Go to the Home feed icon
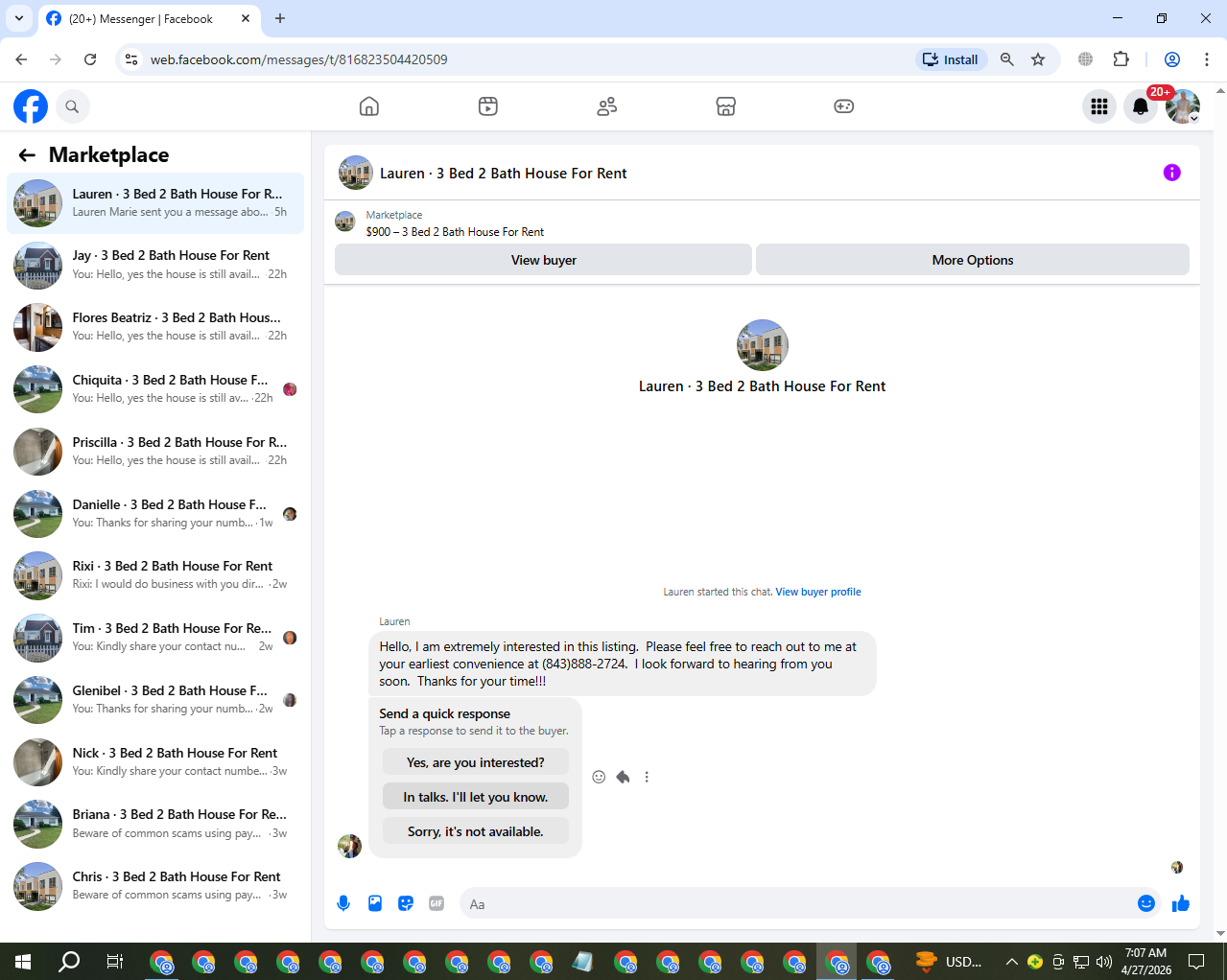Image resolution: width=1227 pixels, height=980 pixels. point(369,106)
